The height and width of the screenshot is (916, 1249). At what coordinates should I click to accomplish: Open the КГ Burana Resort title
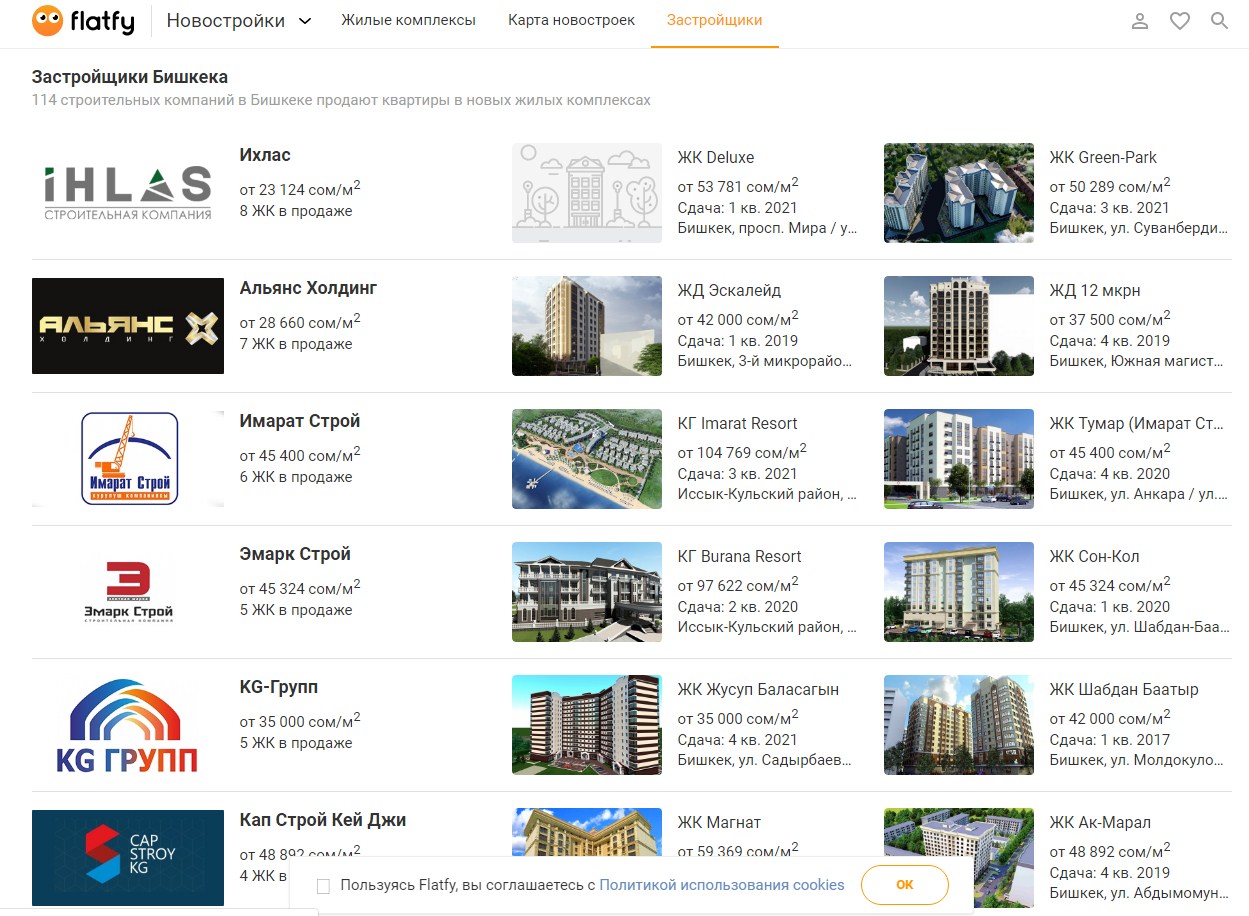740,556
